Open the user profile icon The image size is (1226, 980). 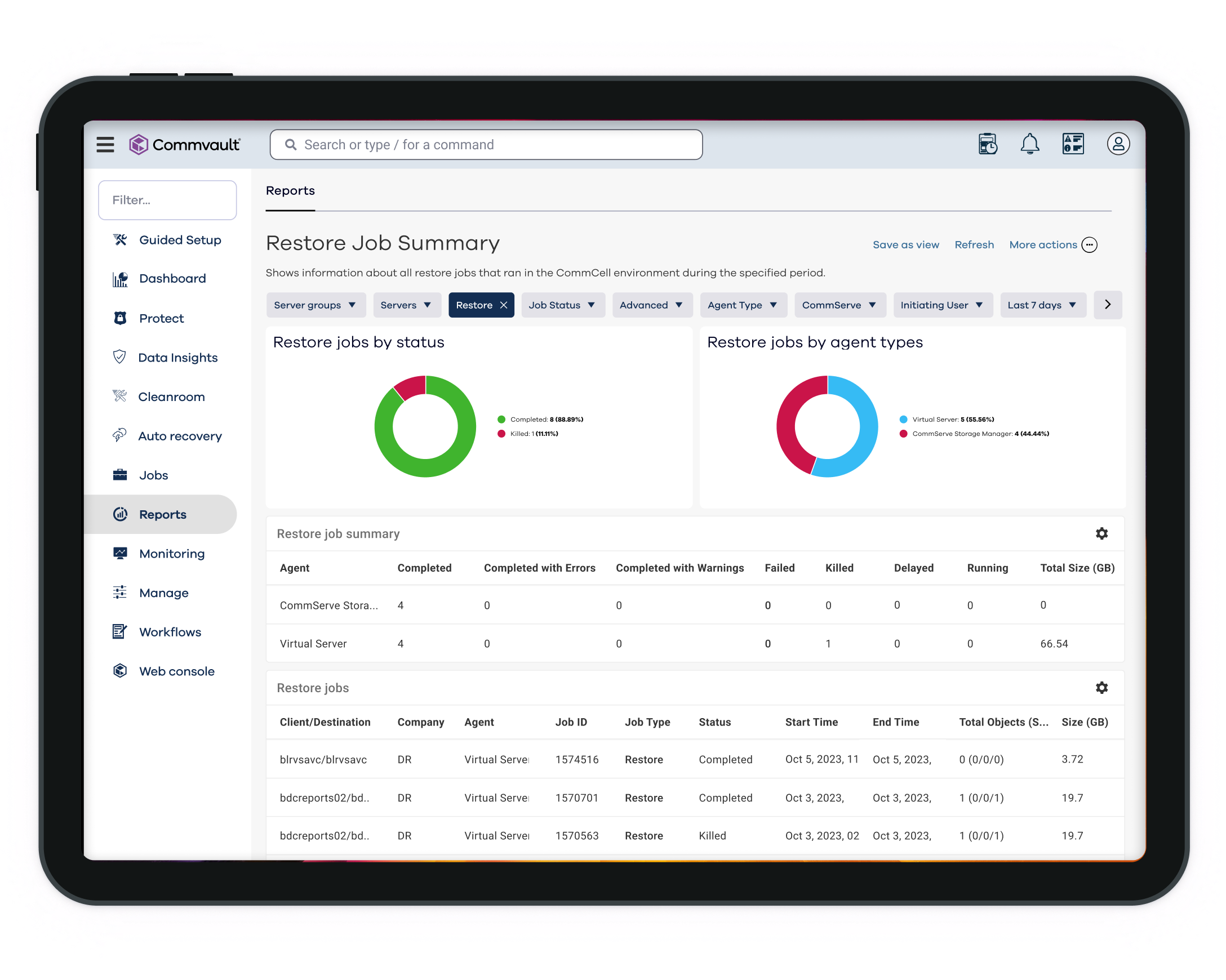(1118, 144)
